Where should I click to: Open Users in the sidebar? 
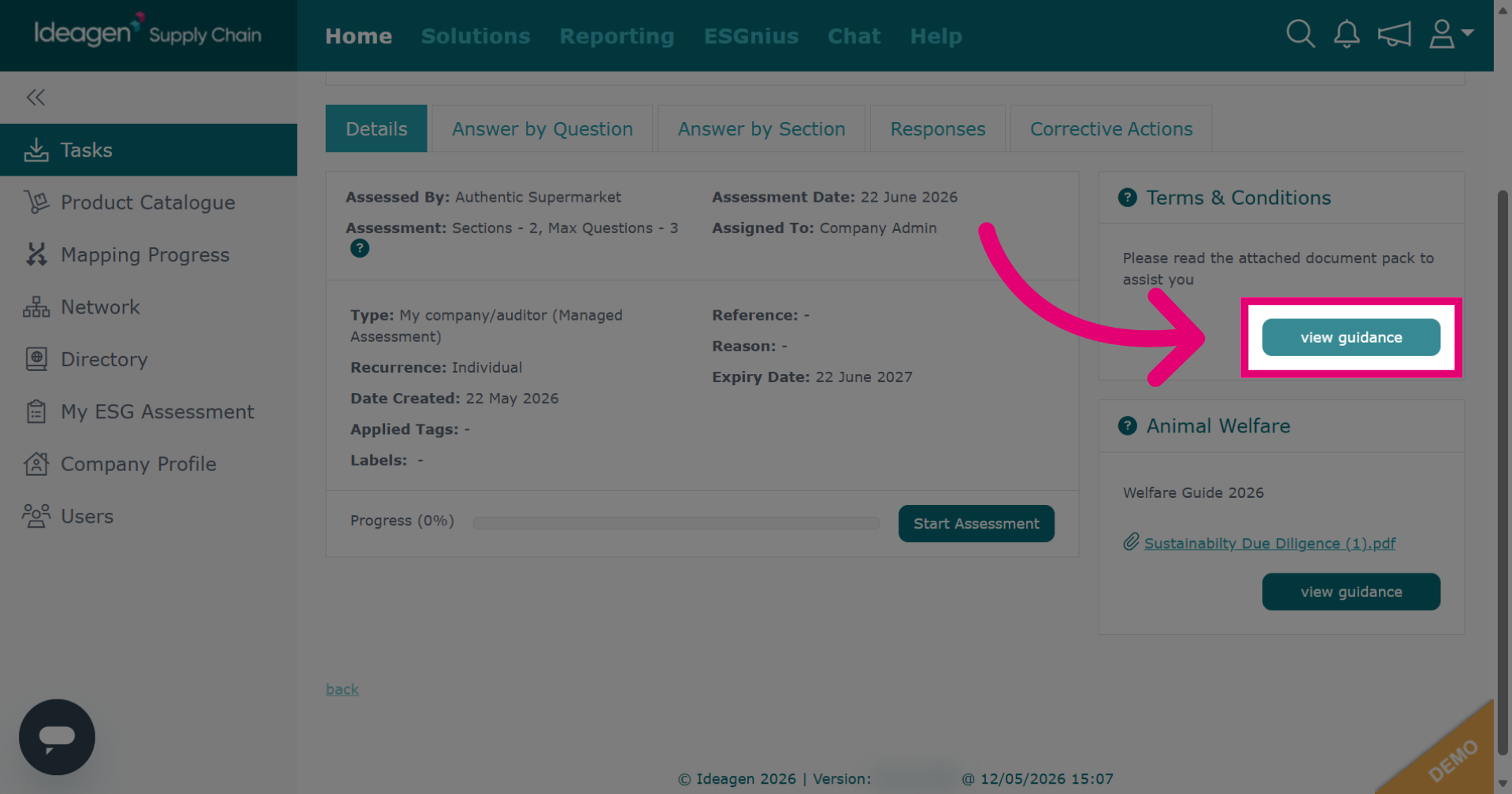(x=148, y=516)
